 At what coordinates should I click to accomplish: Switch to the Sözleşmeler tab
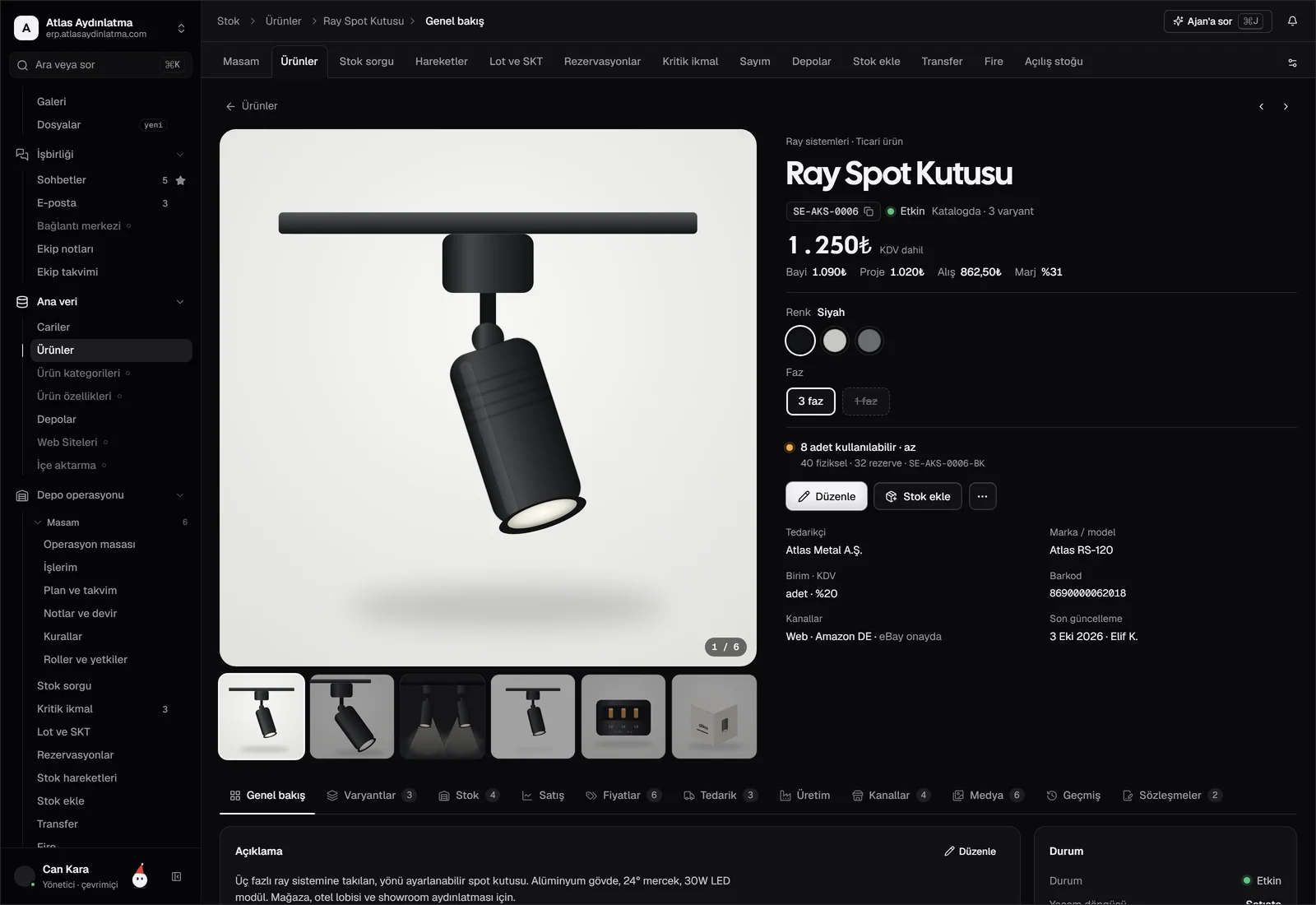coord(1172,796)
